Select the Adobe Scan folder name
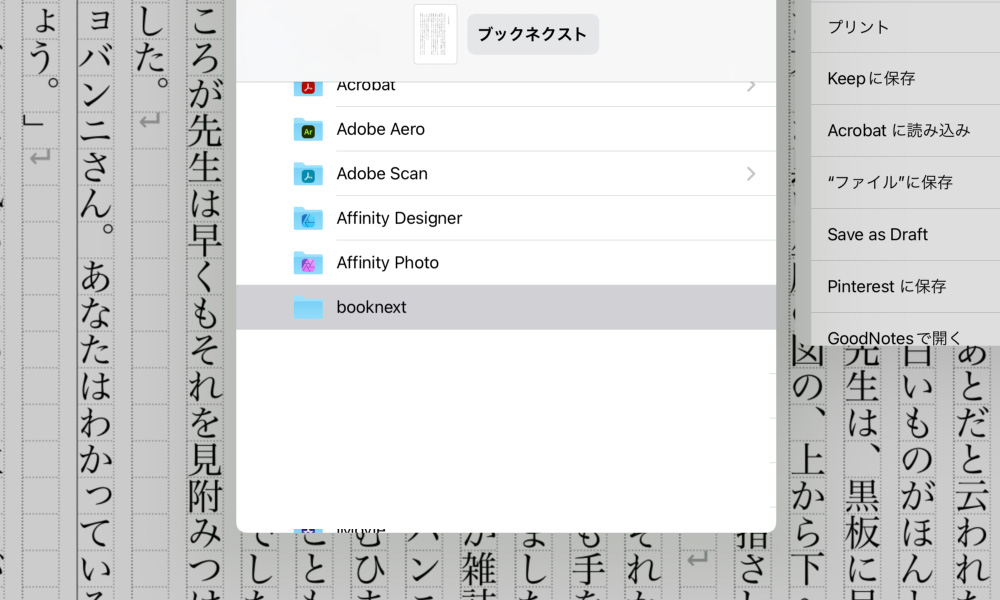The image size is (1000, 600). (382, 173)
